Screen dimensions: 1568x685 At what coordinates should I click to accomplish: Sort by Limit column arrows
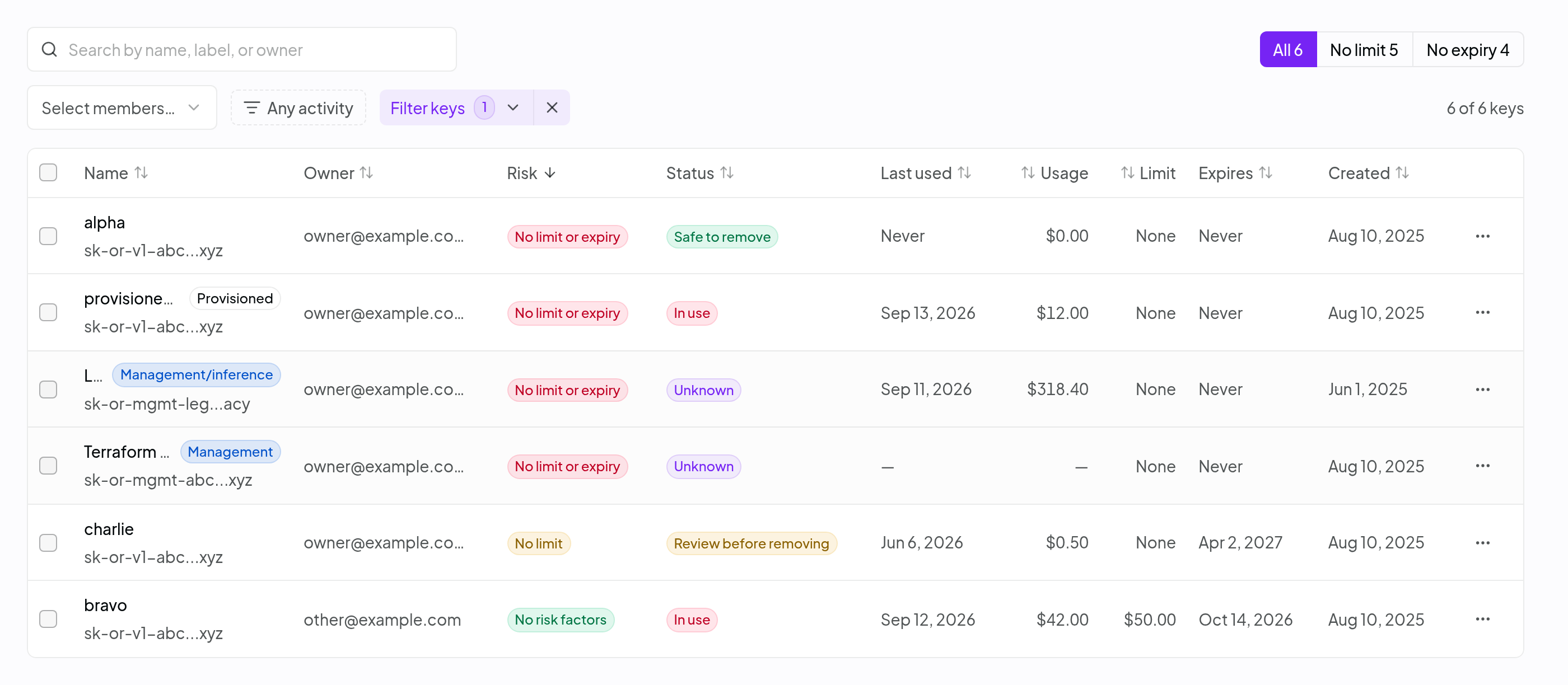coord(1128,173)
